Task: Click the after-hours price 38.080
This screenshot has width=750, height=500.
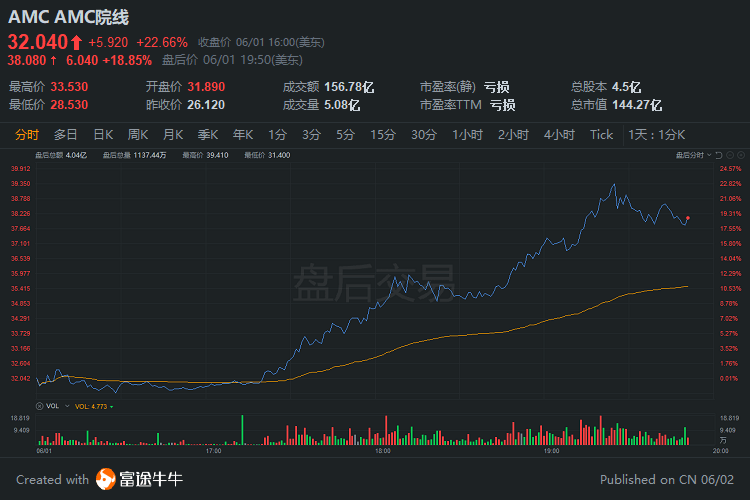Action: pos(27,60)
